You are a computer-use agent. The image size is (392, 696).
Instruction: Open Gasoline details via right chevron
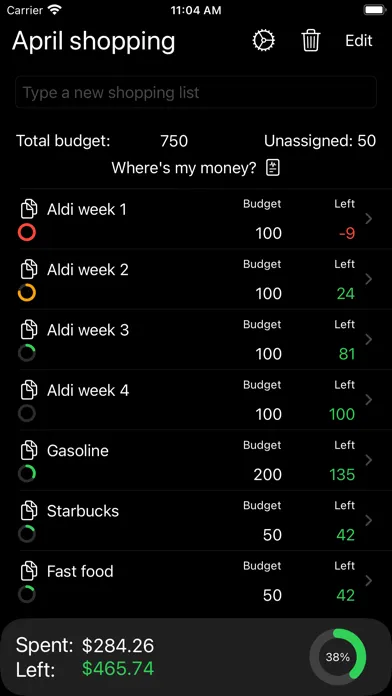pos(368,460)
